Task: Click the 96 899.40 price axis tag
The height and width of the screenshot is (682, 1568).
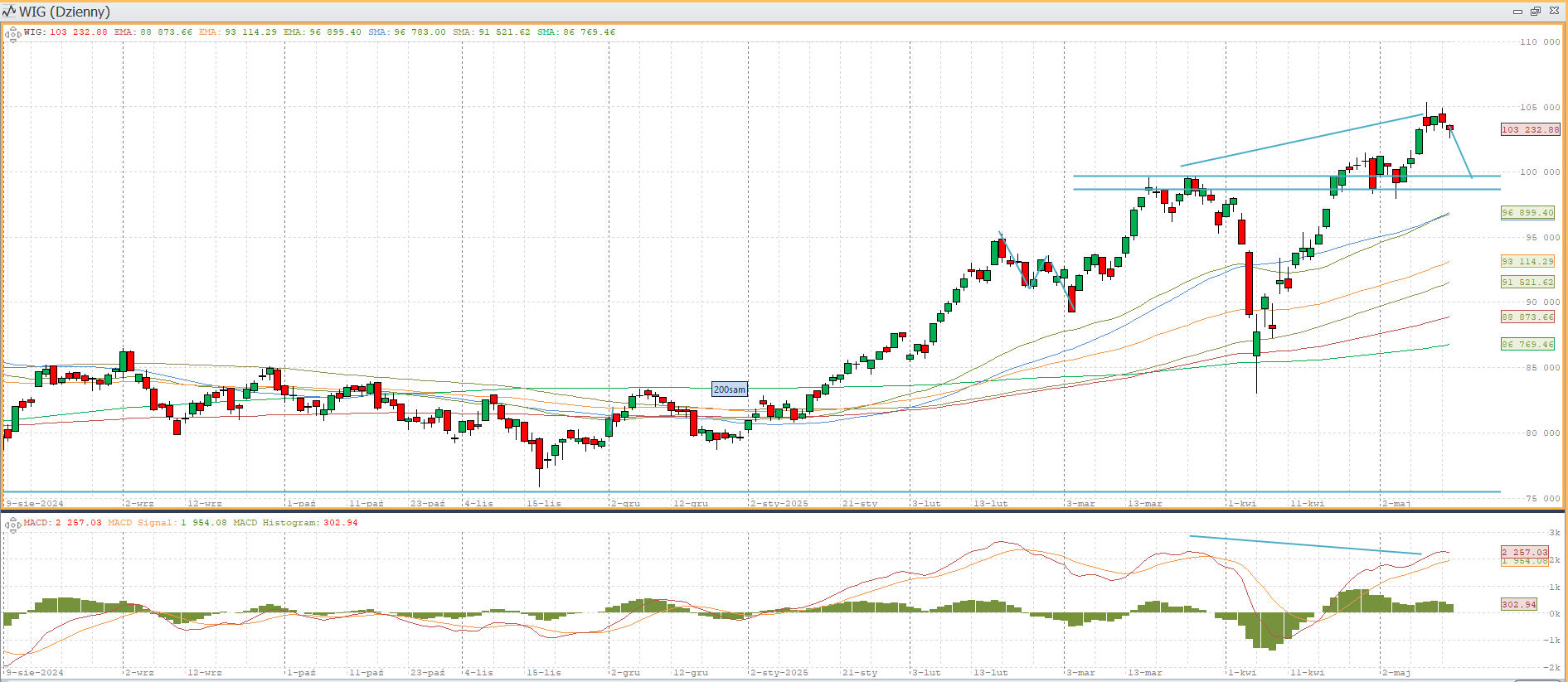Action: click(1527, 213)
